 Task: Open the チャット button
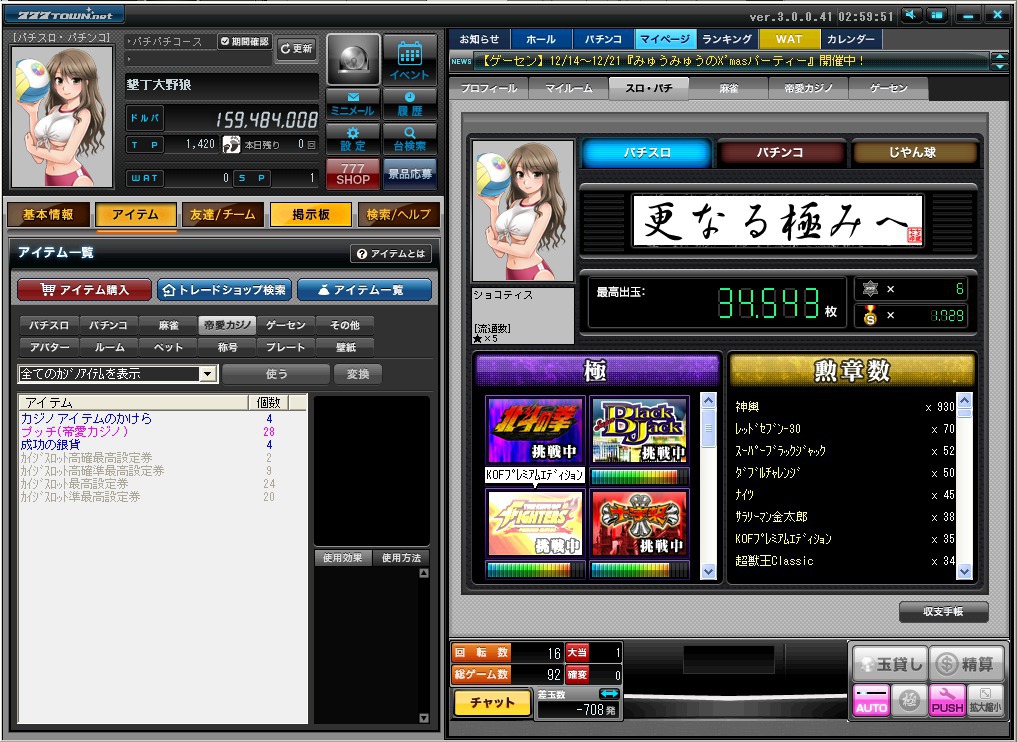(492, 703)
